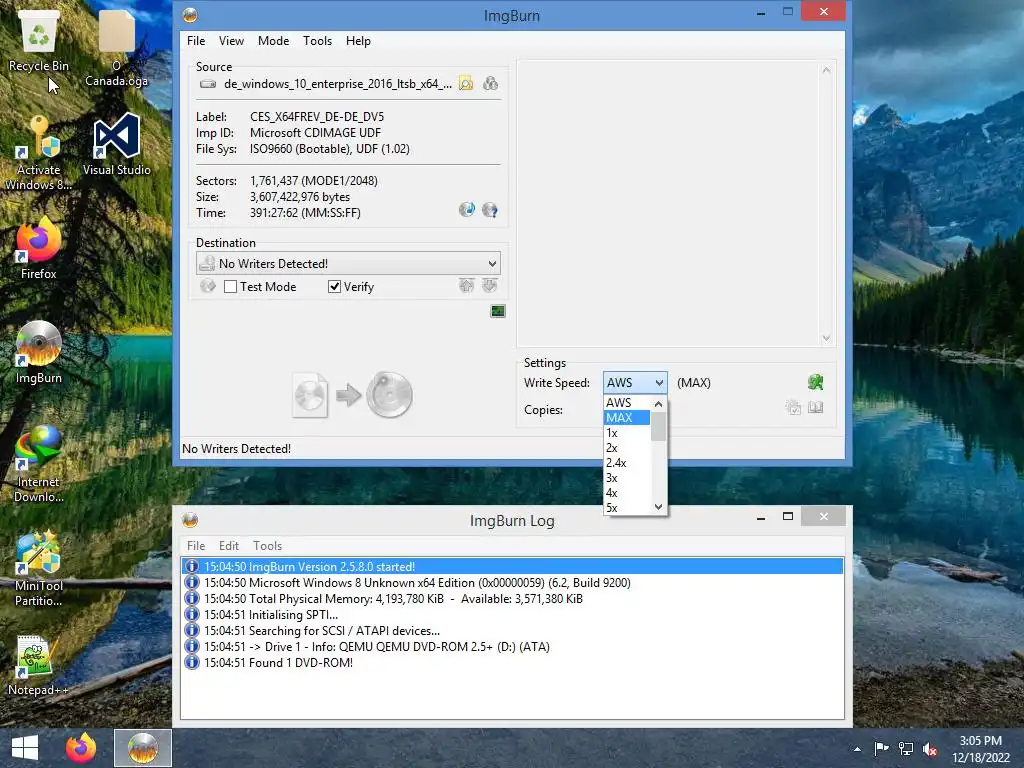Image resolution: width=1024 pixels, height=768 pixels.
Task: Open the MiniTool Partition desktop shortcut
Action: [39, 569]
